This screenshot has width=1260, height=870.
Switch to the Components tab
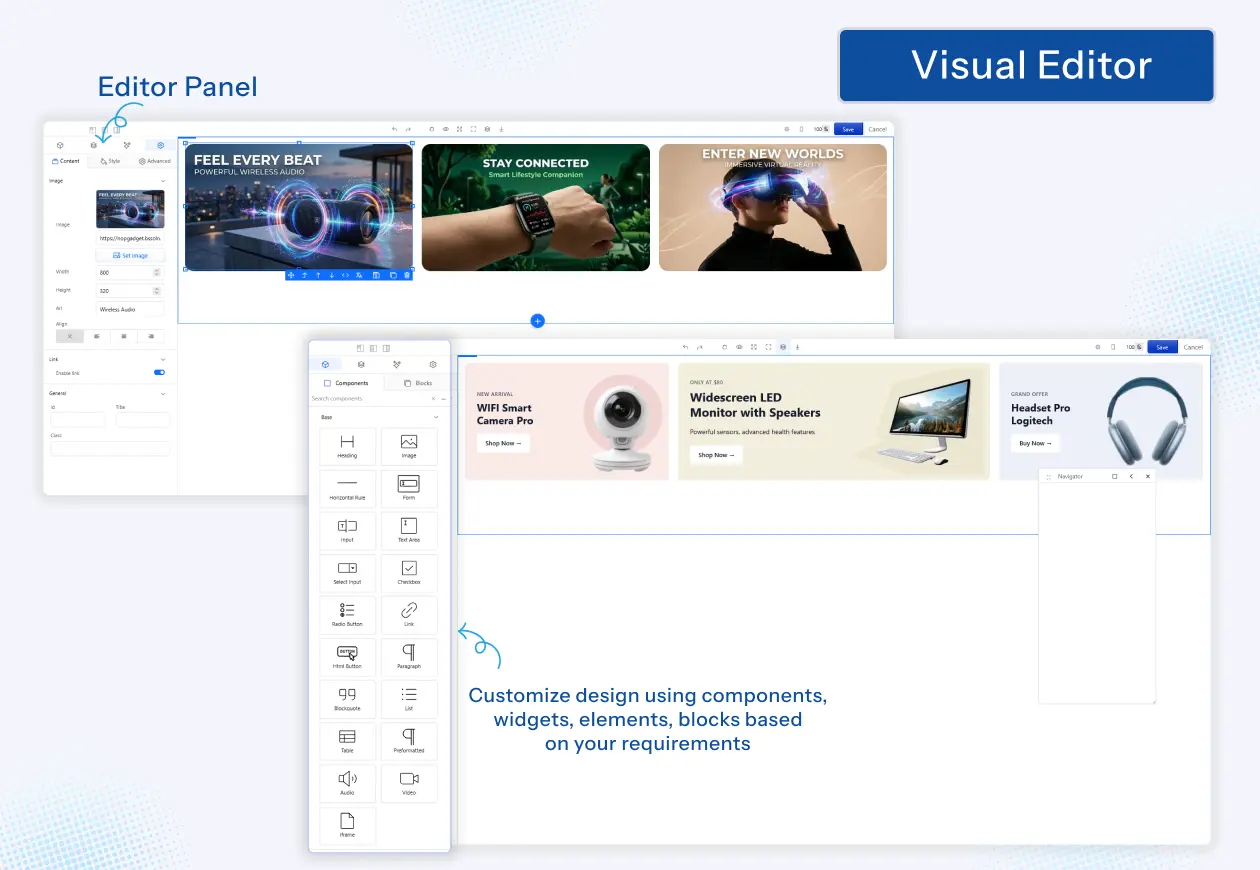click(345, 383)
